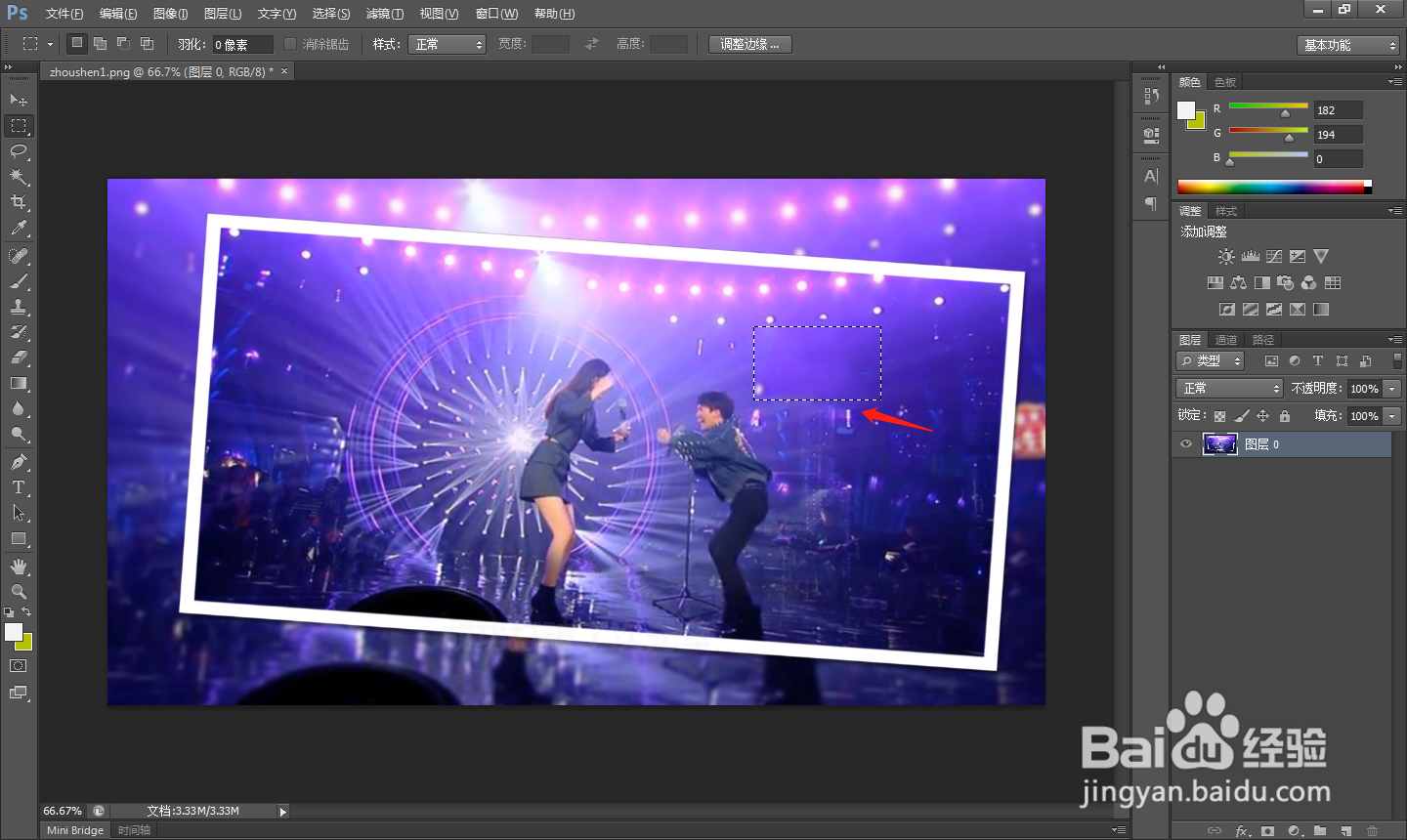The image size is (1407, 840).
Task: Swap foreground and background colors
Action: [26, 612]
